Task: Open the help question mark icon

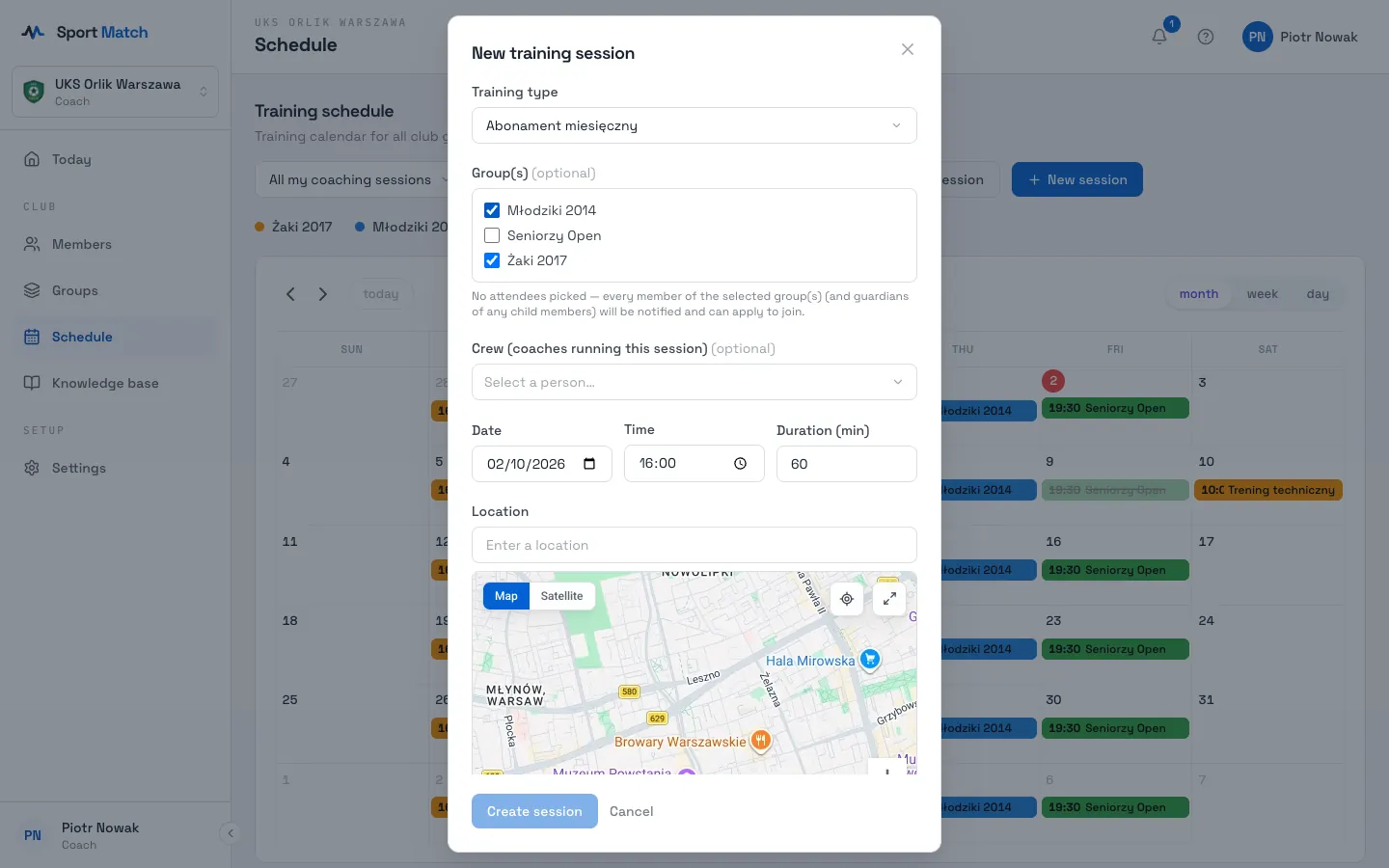Action: [x=1206, y=37]
